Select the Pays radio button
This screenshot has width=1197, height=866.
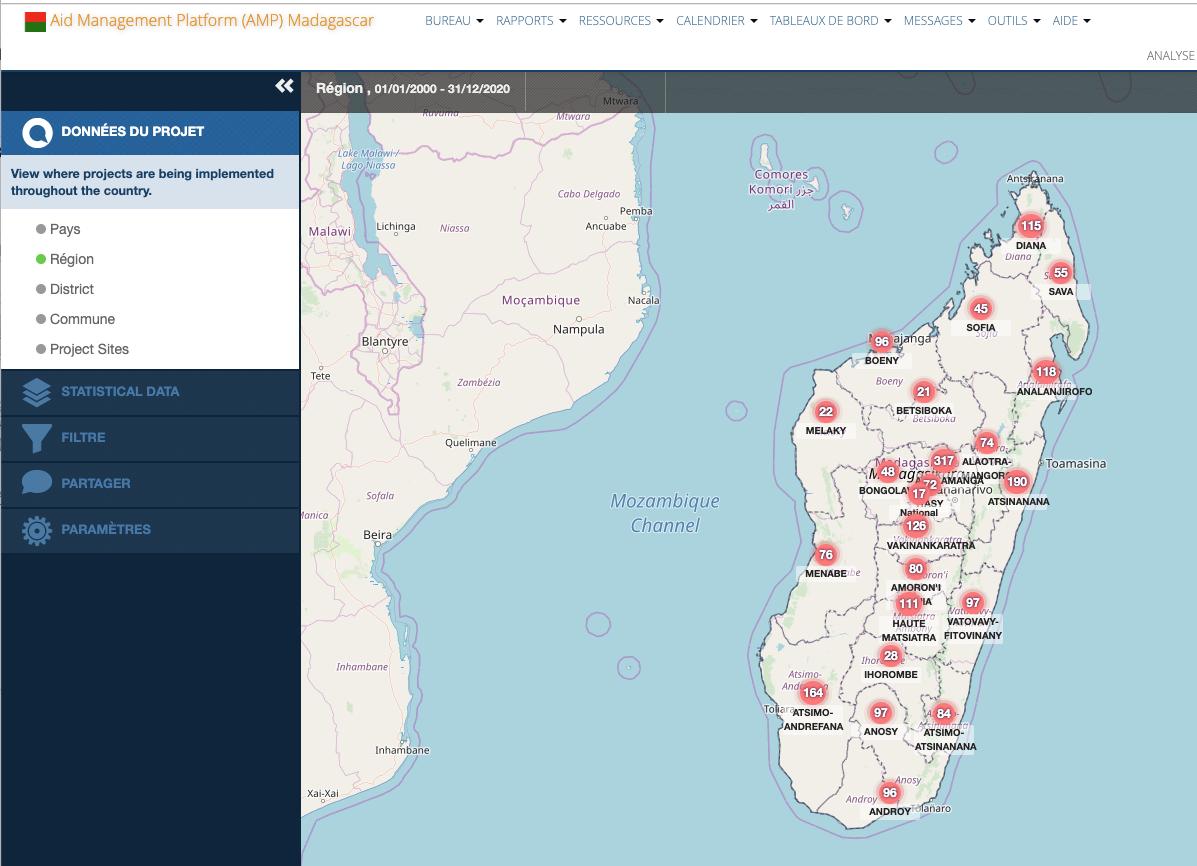(41, 229)
